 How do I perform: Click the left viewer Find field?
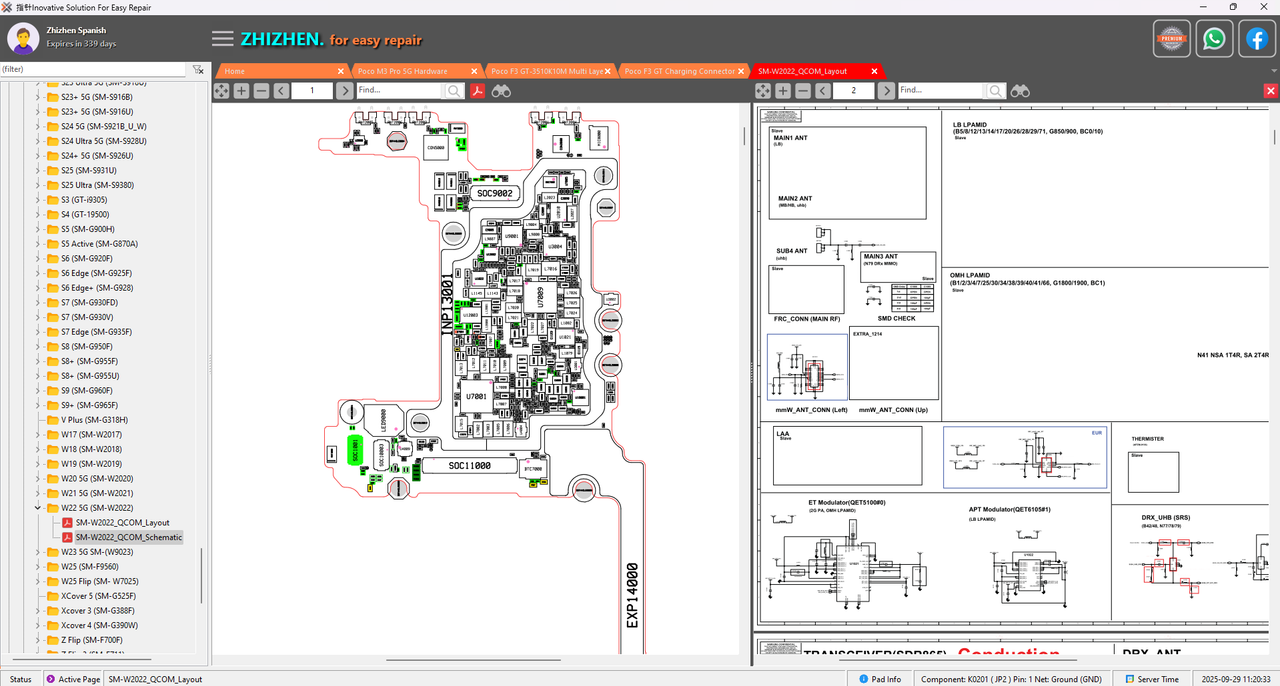coord(399,91)
